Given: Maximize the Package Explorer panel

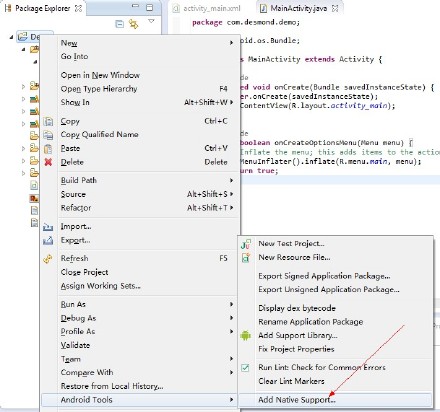Looking at the screenshot, I should click(150, 7).
